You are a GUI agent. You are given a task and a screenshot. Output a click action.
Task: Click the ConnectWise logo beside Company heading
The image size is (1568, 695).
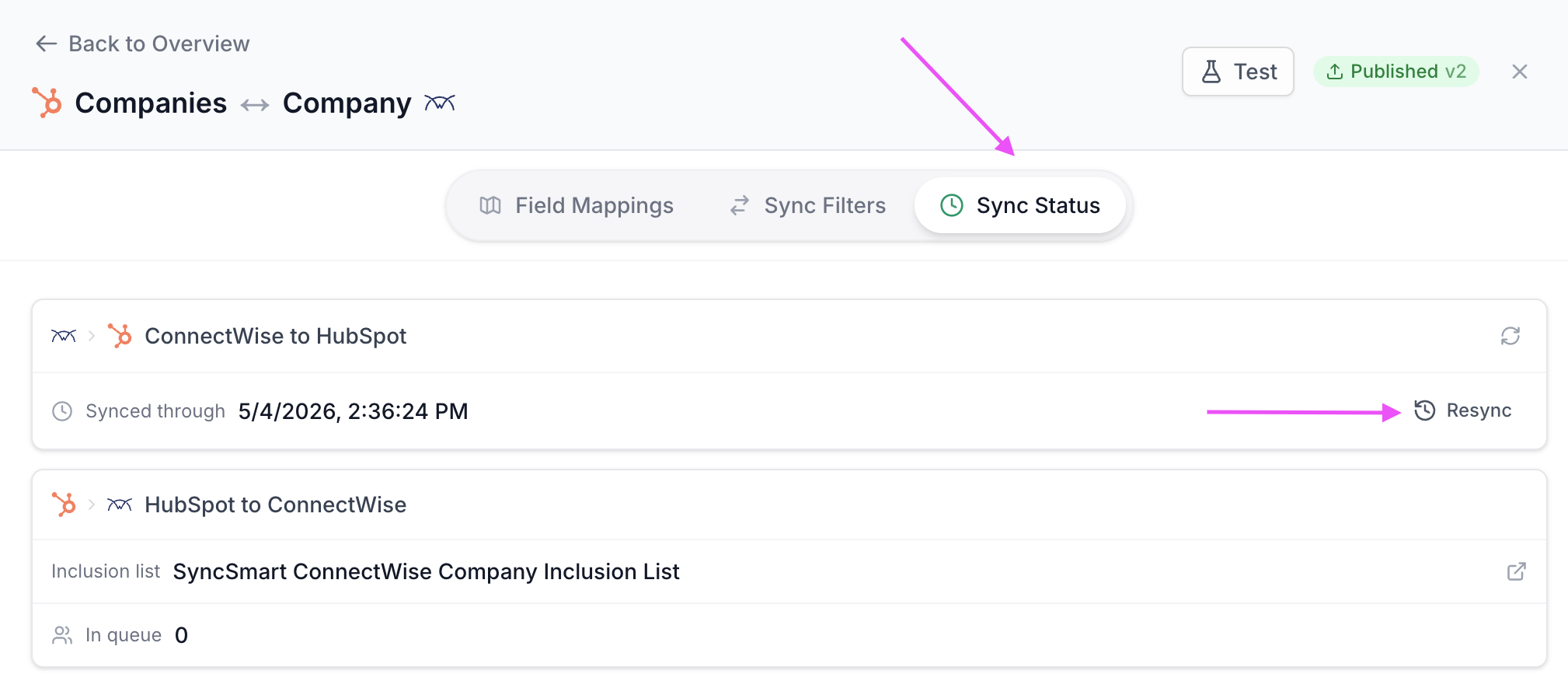pyautogui.click(x=440, y=103)
